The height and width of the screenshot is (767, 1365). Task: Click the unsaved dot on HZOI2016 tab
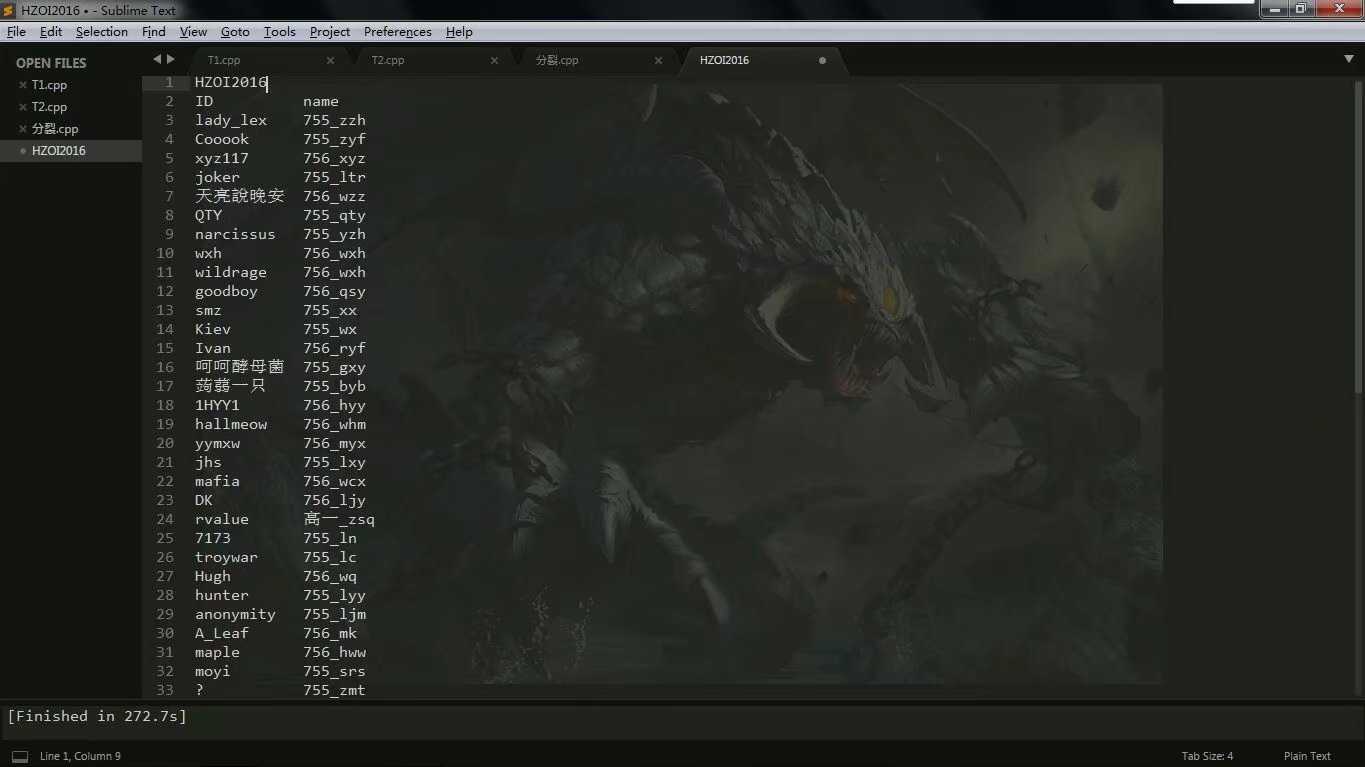[x=822, y=60]
